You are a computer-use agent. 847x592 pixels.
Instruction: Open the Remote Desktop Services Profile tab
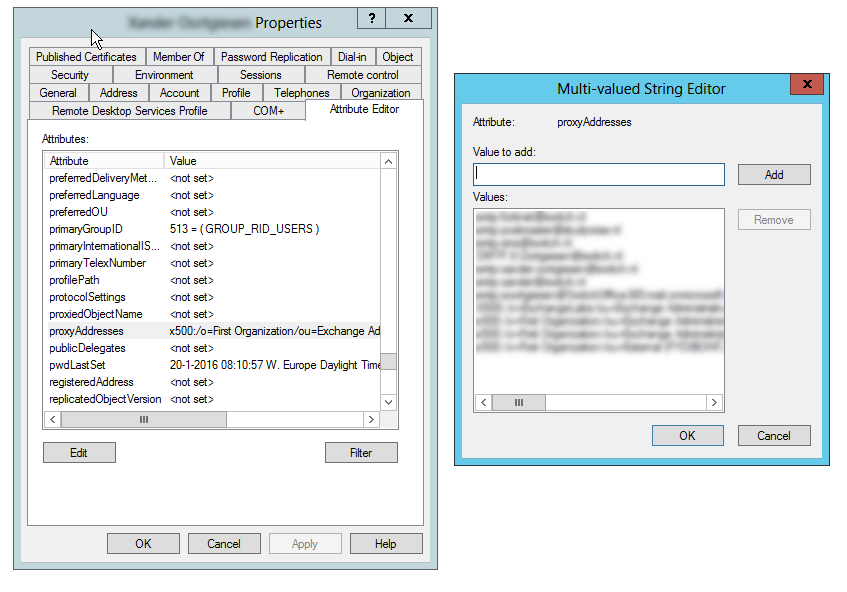131,110
